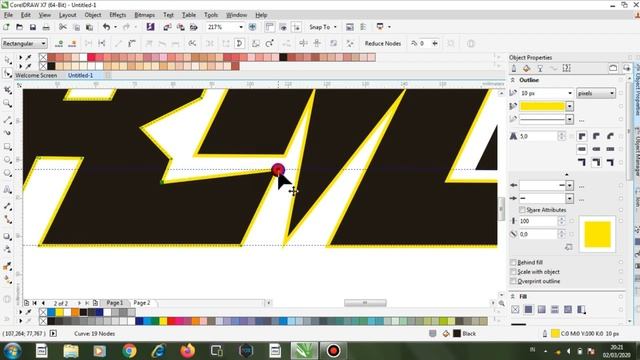Click the Firefox icon in taskbar

(x=187, y=351)
